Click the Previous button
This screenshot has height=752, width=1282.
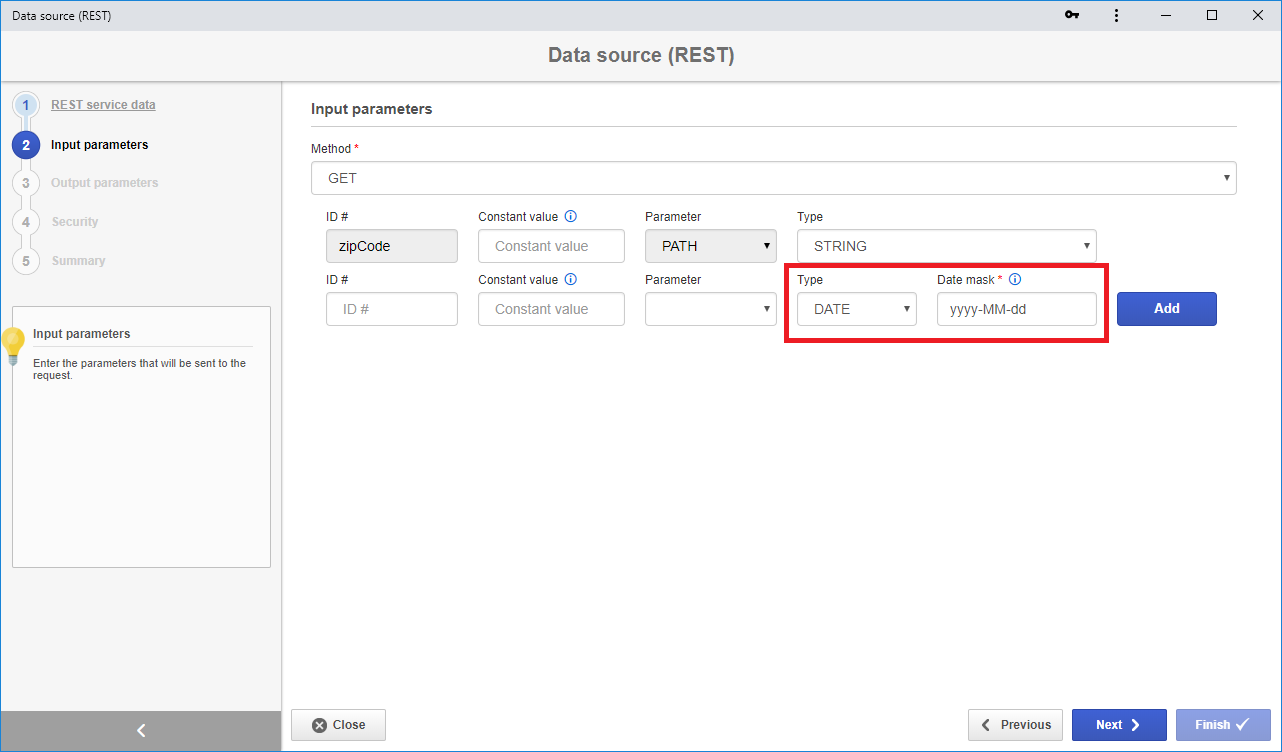[x=1015, y=725]
